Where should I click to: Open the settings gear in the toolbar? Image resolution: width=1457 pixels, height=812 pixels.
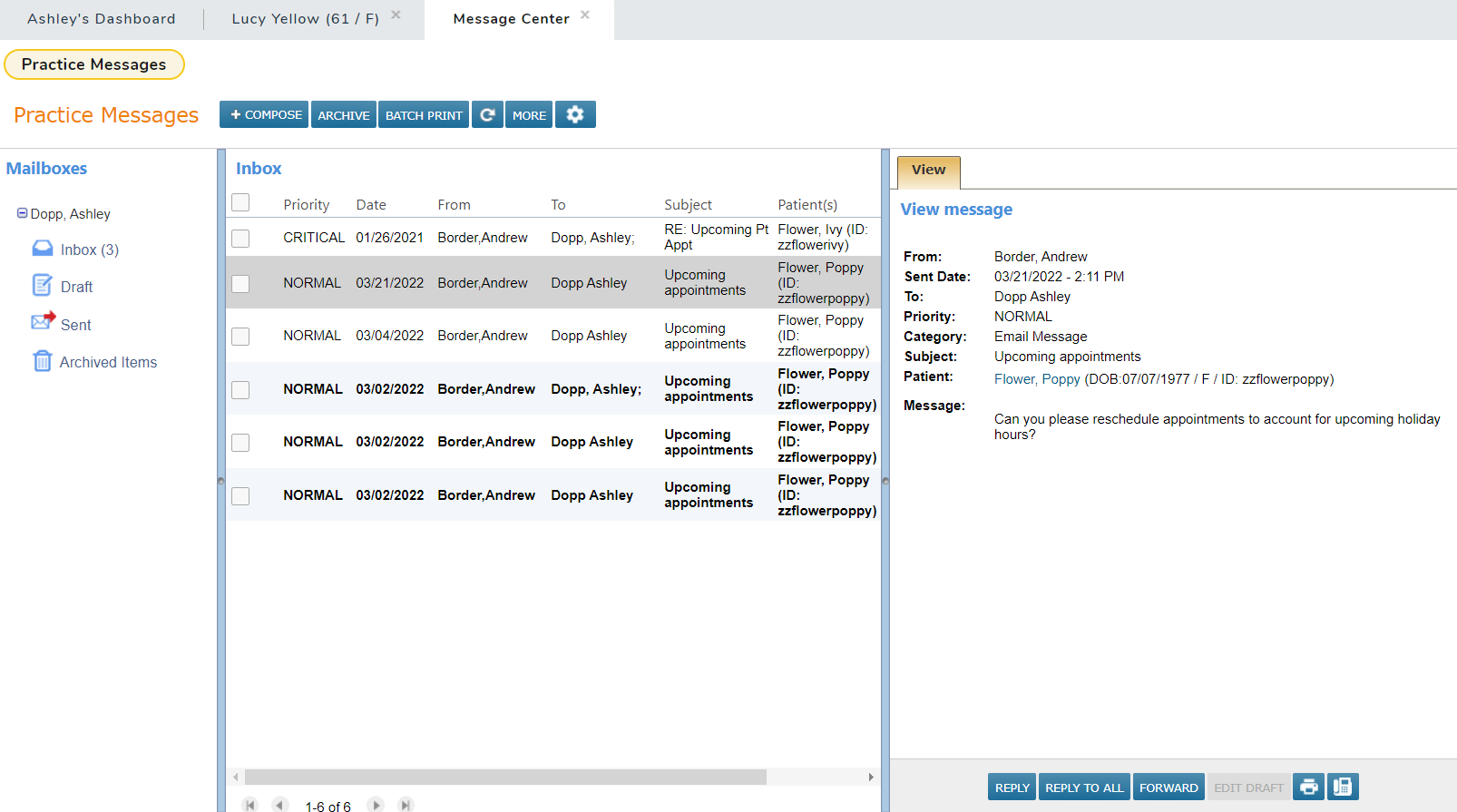pos(575,115)
